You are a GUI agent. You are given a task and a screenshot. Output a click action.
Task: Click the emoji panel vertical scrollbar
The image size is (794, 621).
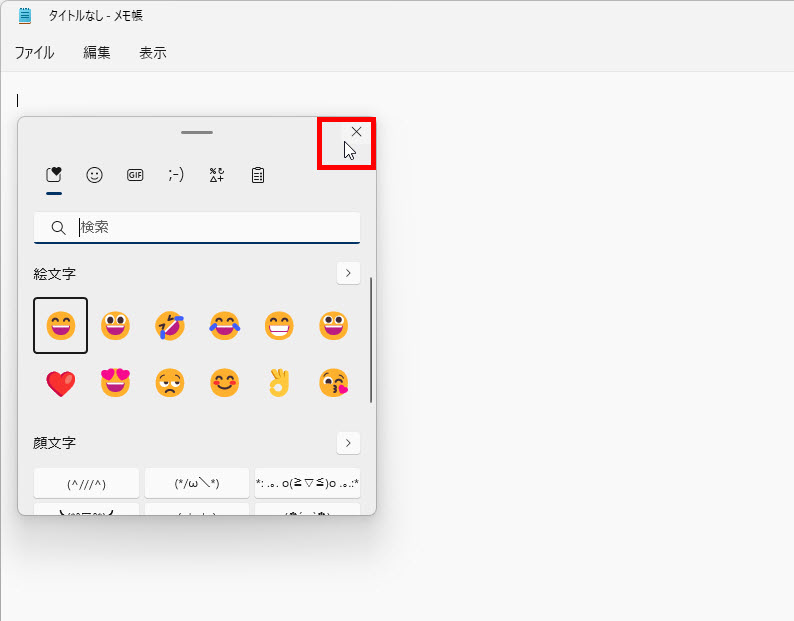371,340
